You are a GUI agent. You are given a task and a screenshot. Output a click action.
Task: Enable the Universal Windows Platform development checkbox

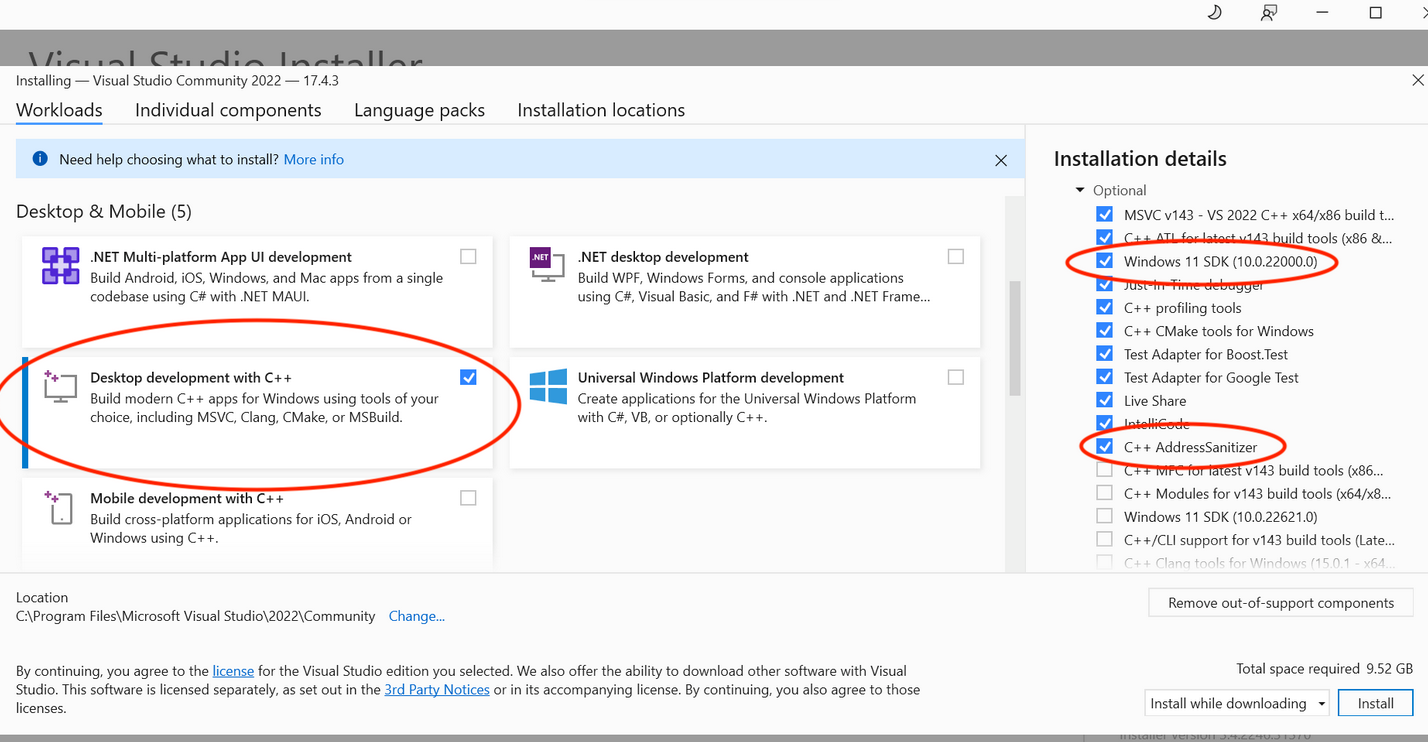click(x=956, y=377)
